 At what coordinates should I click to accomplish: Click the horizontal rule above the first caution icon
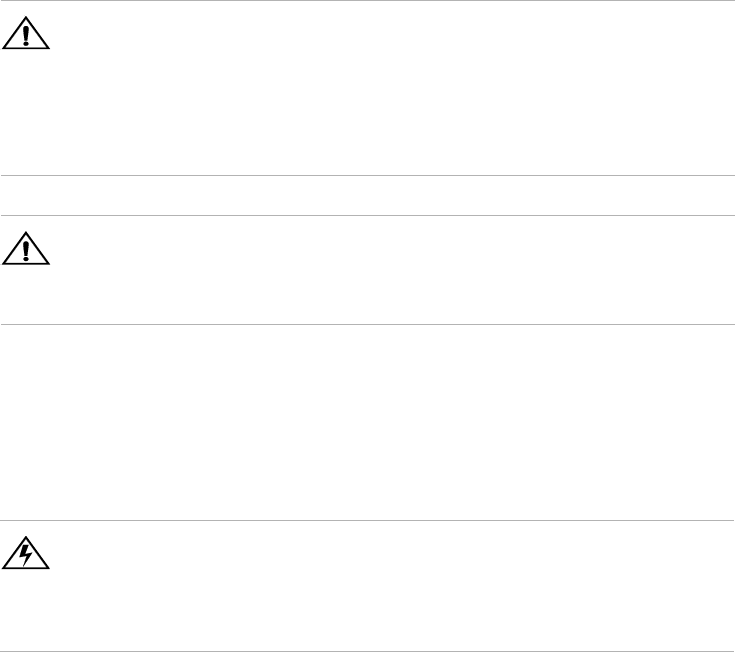pyautogui.click(x=367, y=1)
